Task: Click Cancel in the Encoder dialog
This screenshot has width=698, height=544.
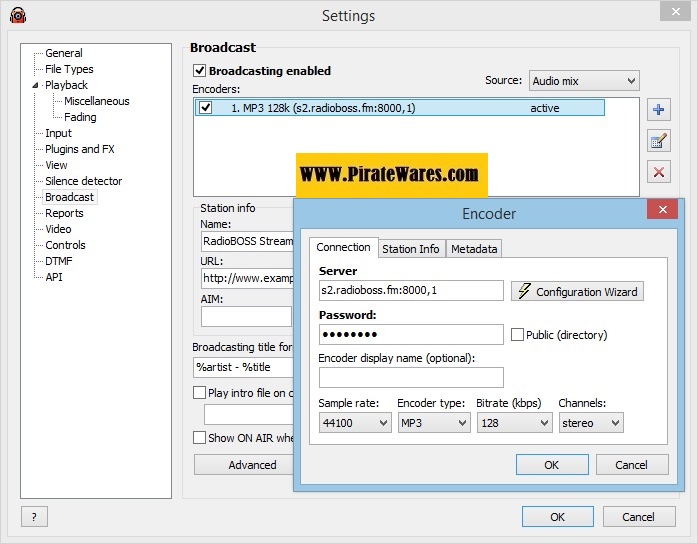Action: [631, 465]
